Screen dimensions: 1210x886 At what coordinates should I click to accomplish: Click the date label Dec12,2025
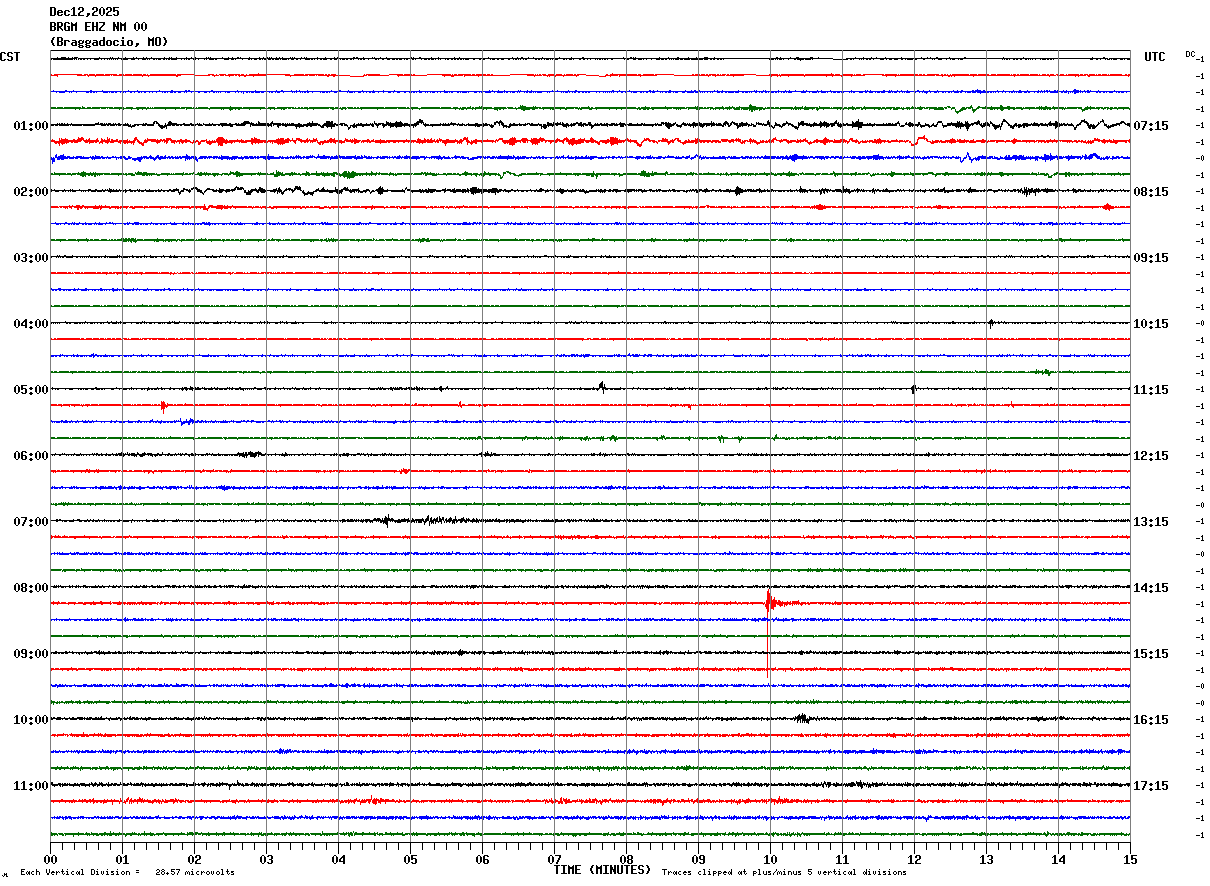pyautogui.click(x=84, y=12)
